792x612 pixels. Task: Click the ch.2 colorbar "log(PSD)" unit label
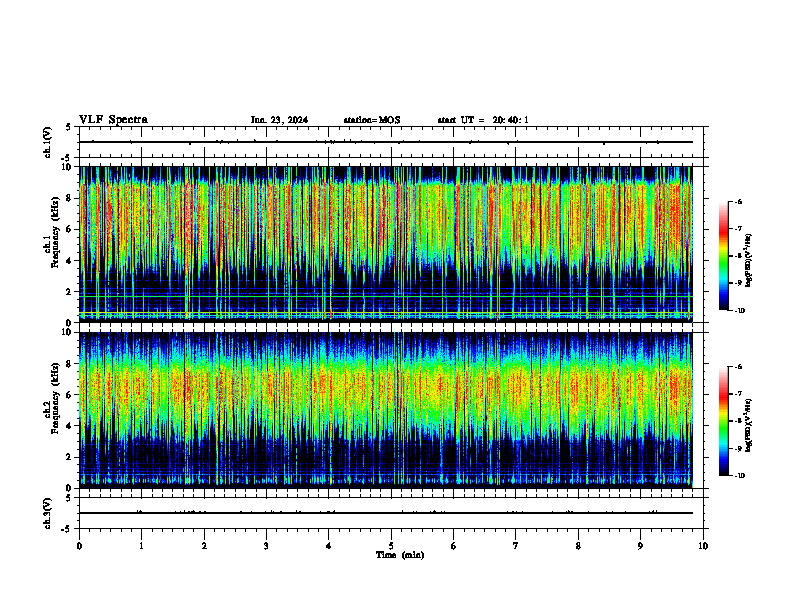(x=748, y=425)
